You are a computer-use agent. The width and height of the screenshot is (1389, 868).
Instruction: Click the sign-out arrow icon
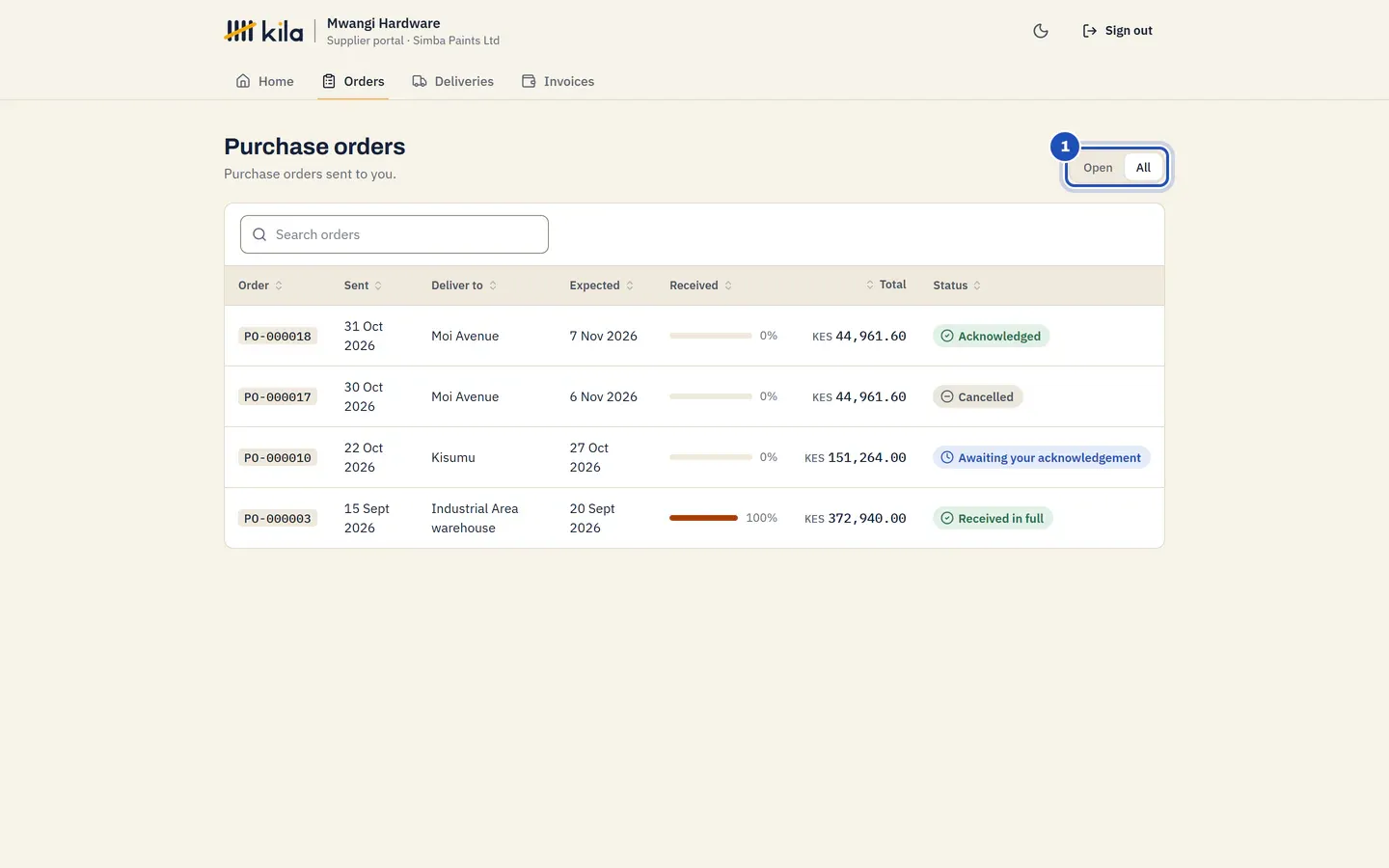coord(1090,31)
